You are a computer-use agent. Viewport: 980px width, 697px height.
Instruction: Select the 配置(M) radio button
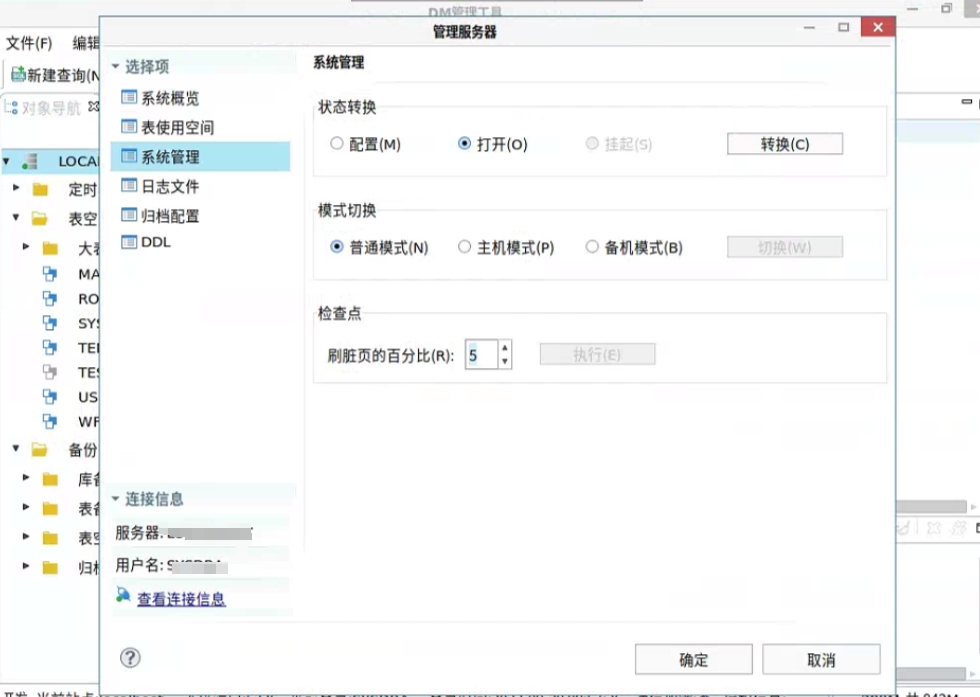[337, 144]
